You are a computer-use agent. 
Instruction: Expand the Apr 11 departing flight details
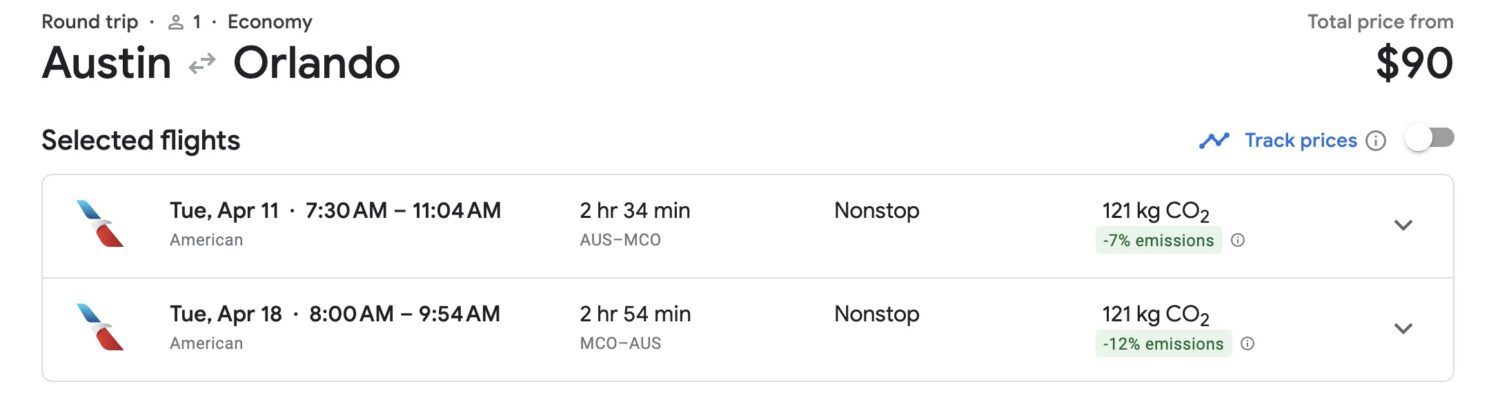(x=1403, y=225)
